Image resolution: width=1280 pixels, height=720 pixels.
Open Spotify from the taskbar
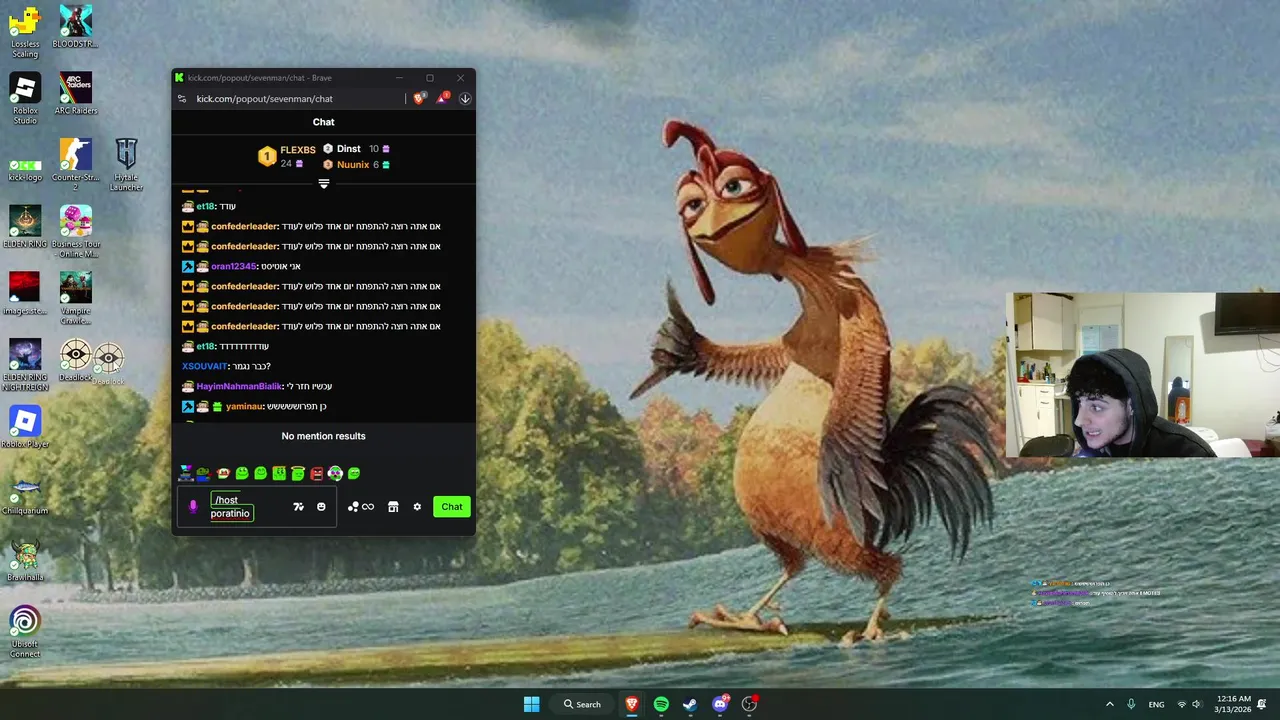click(x=661, y=704)
